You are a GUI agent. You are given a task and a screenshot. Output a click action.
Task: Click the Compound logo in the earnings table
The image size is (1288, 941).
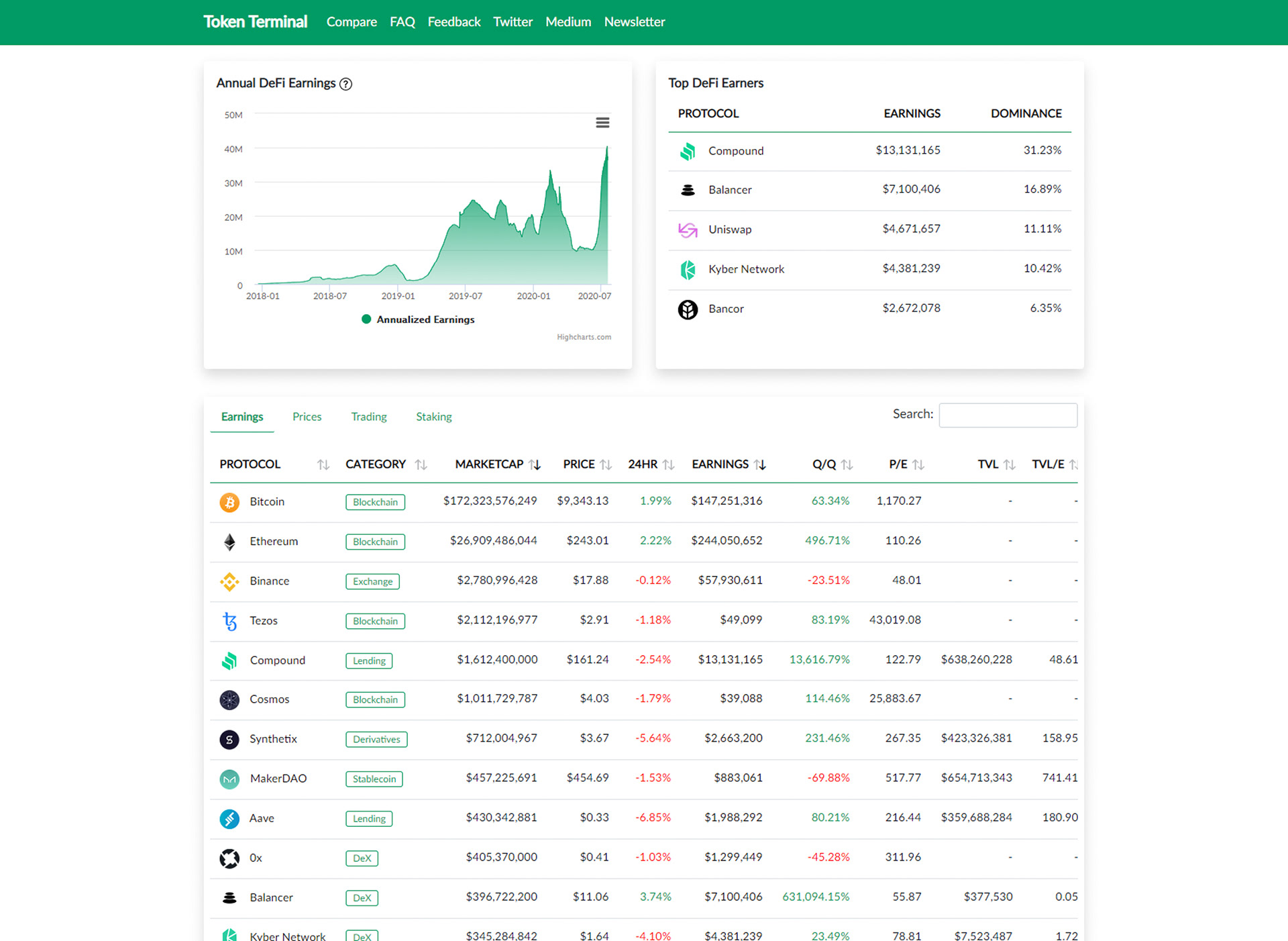tap(229, 660)
